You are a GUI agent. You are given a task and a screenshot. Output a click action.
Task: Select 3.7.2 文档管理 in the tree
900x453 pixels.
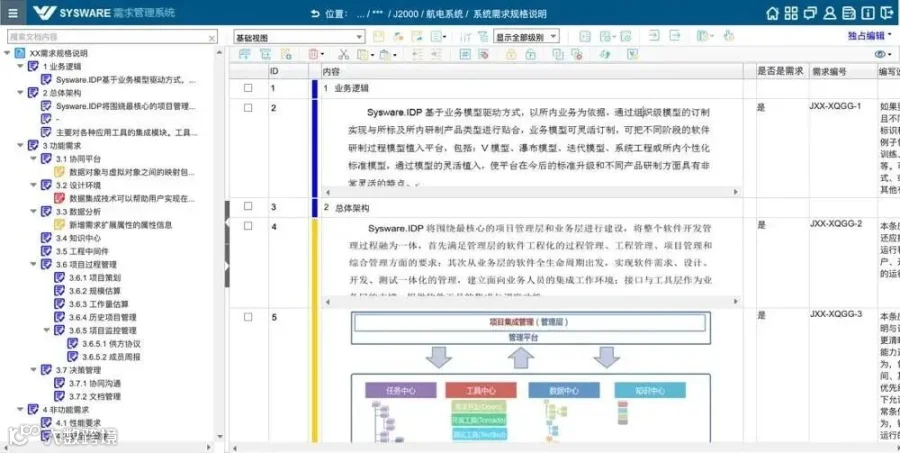[x=95, y=397]
